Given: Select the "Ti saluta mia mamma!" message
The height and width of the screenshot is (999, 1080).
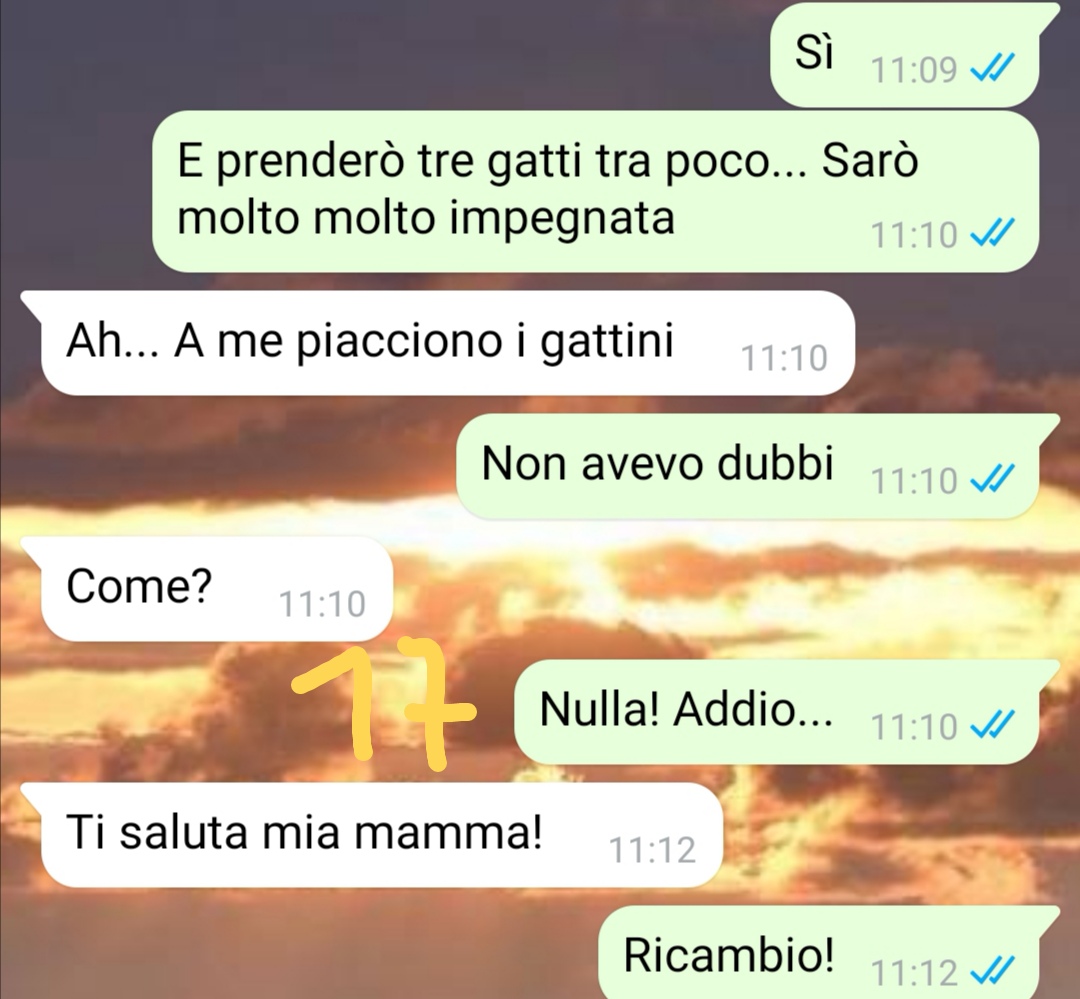Looking at the screenshot, I should pyautogui.click(x=372, y=834).
